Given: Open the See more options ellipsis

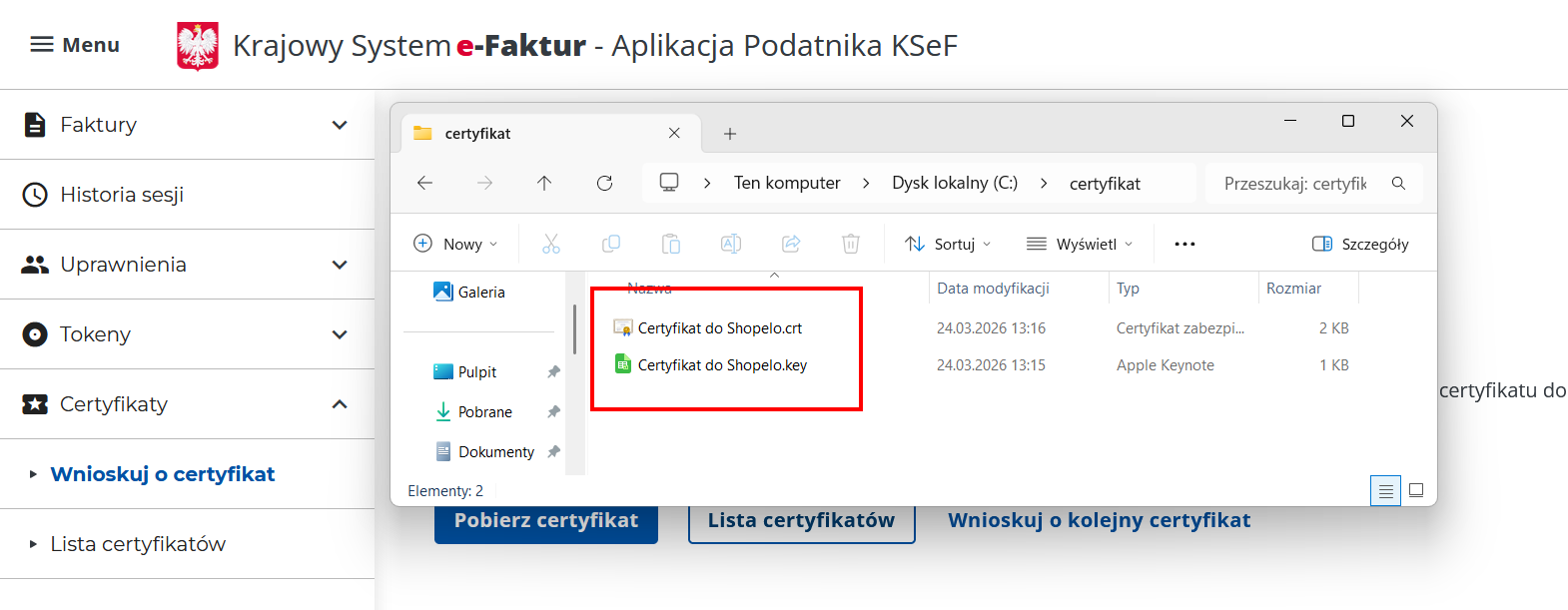Looking at the screenshot, I should [x=1184, y=244].
